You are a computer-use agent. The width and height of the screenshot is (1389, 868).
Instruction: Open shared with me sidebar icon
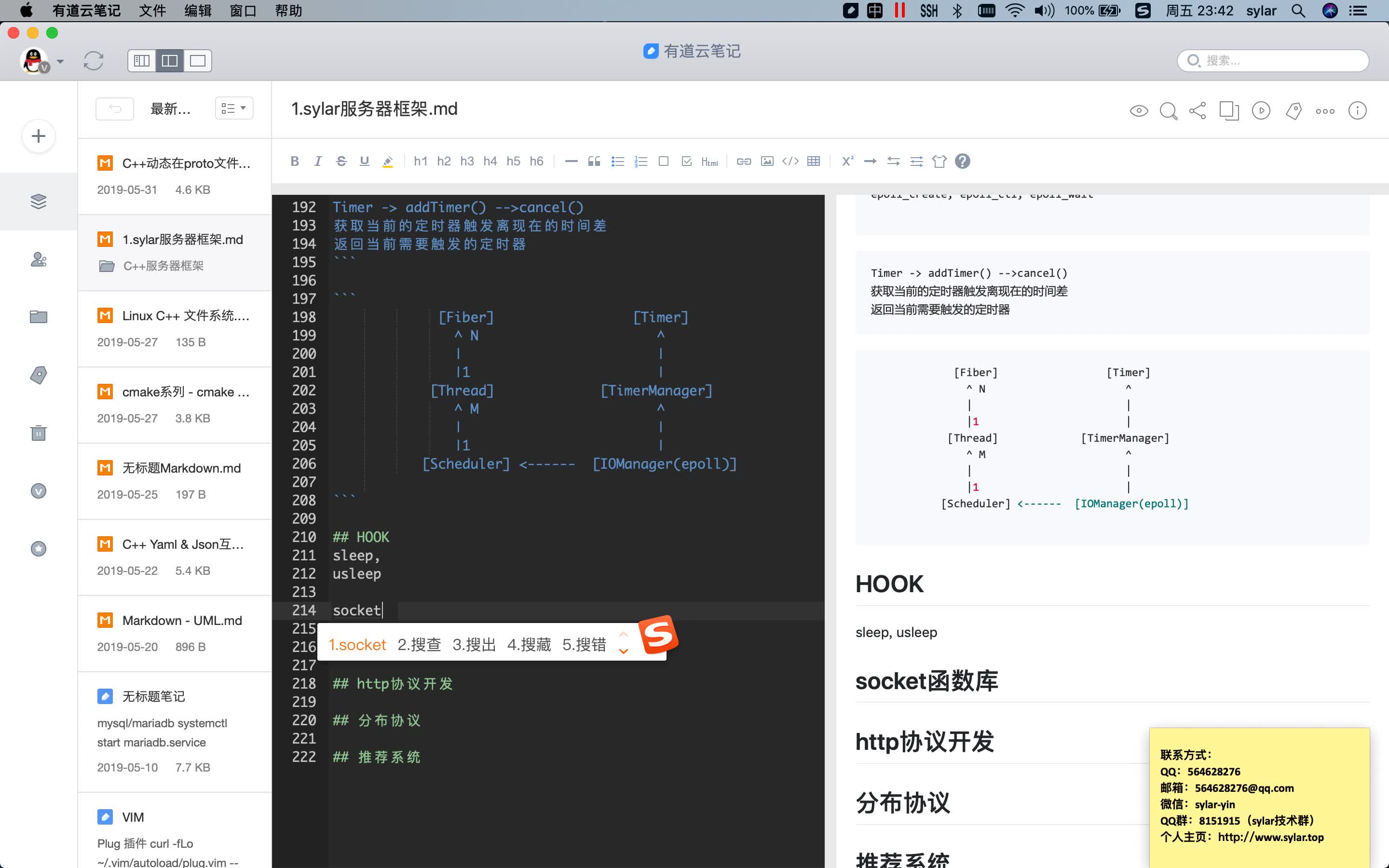tap(39, 259)
